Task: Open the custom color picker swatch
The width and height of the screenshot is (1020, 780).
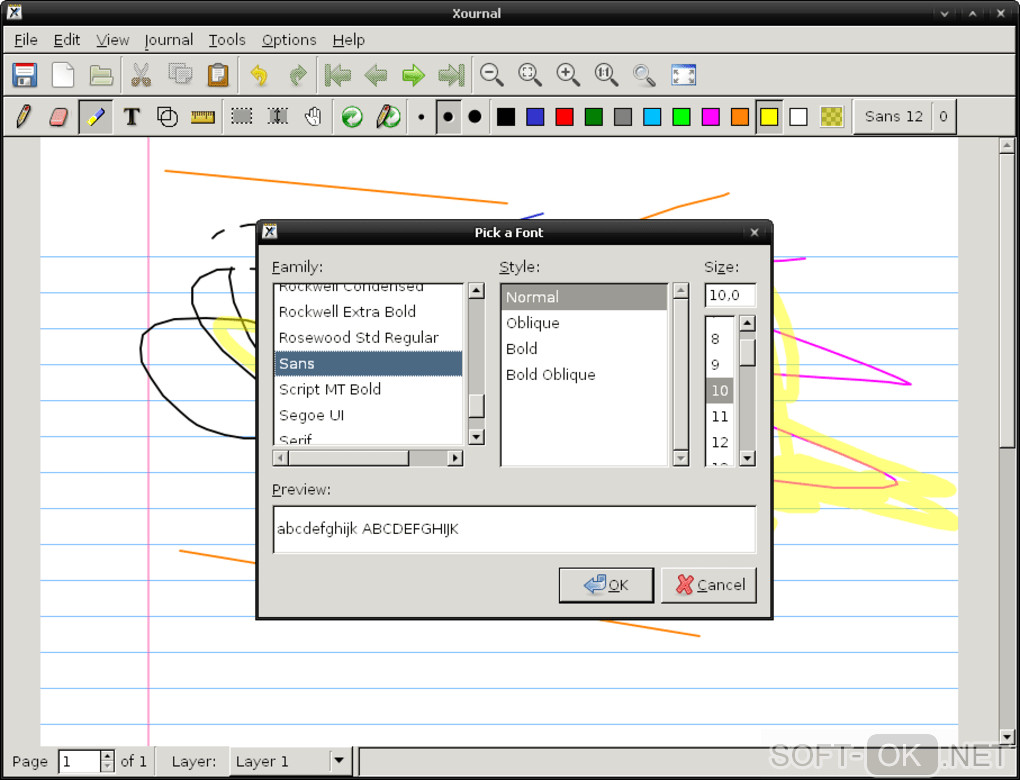Action: (x=831, y=117)
